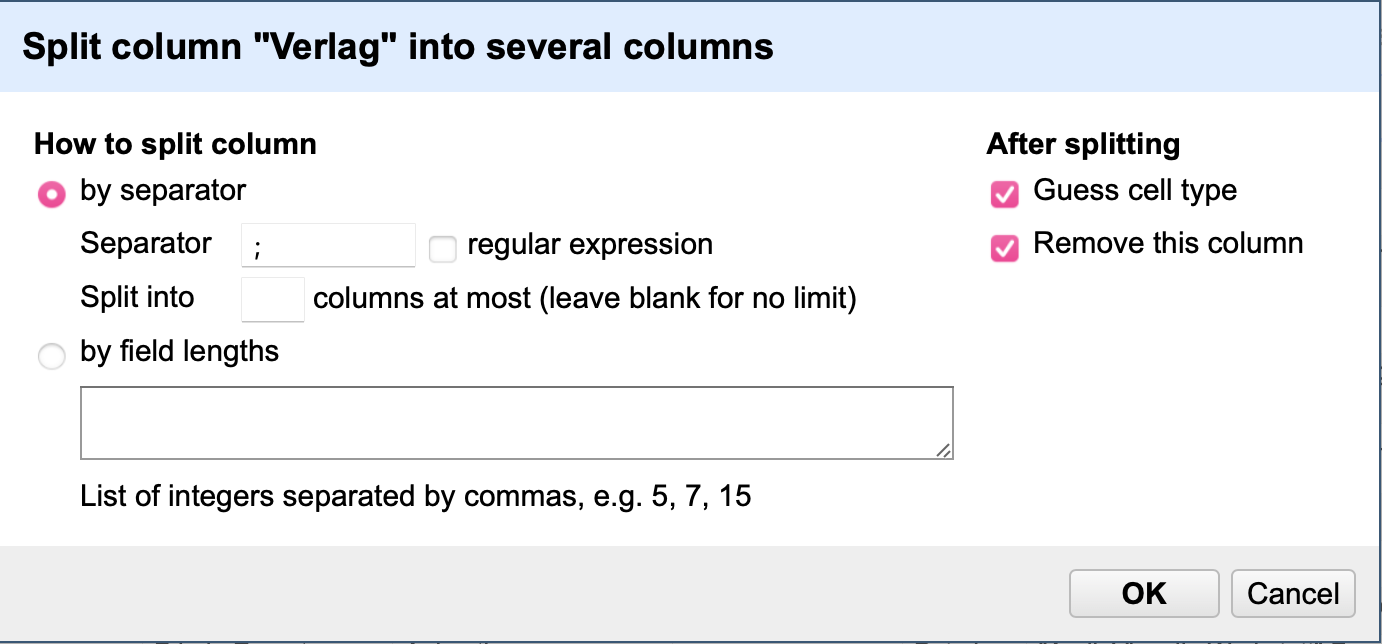
Task: Click the "Separator" field label
Action: (146, 244)
